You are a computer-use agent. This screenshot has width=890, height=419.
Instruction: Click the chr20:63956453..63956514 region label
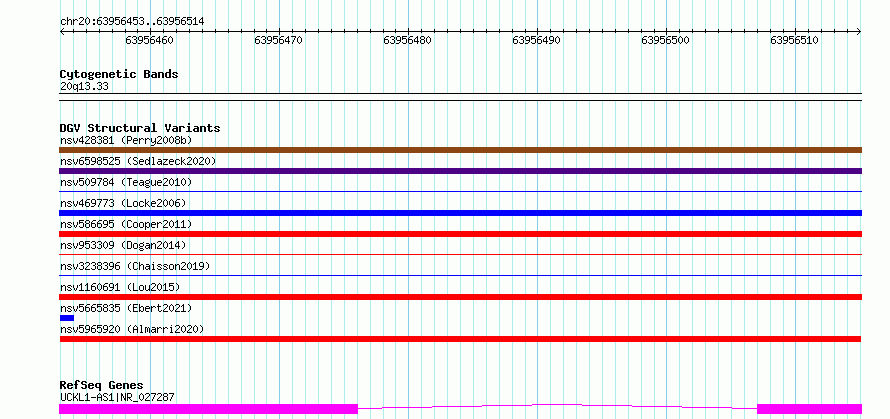[x=132, y=22]
